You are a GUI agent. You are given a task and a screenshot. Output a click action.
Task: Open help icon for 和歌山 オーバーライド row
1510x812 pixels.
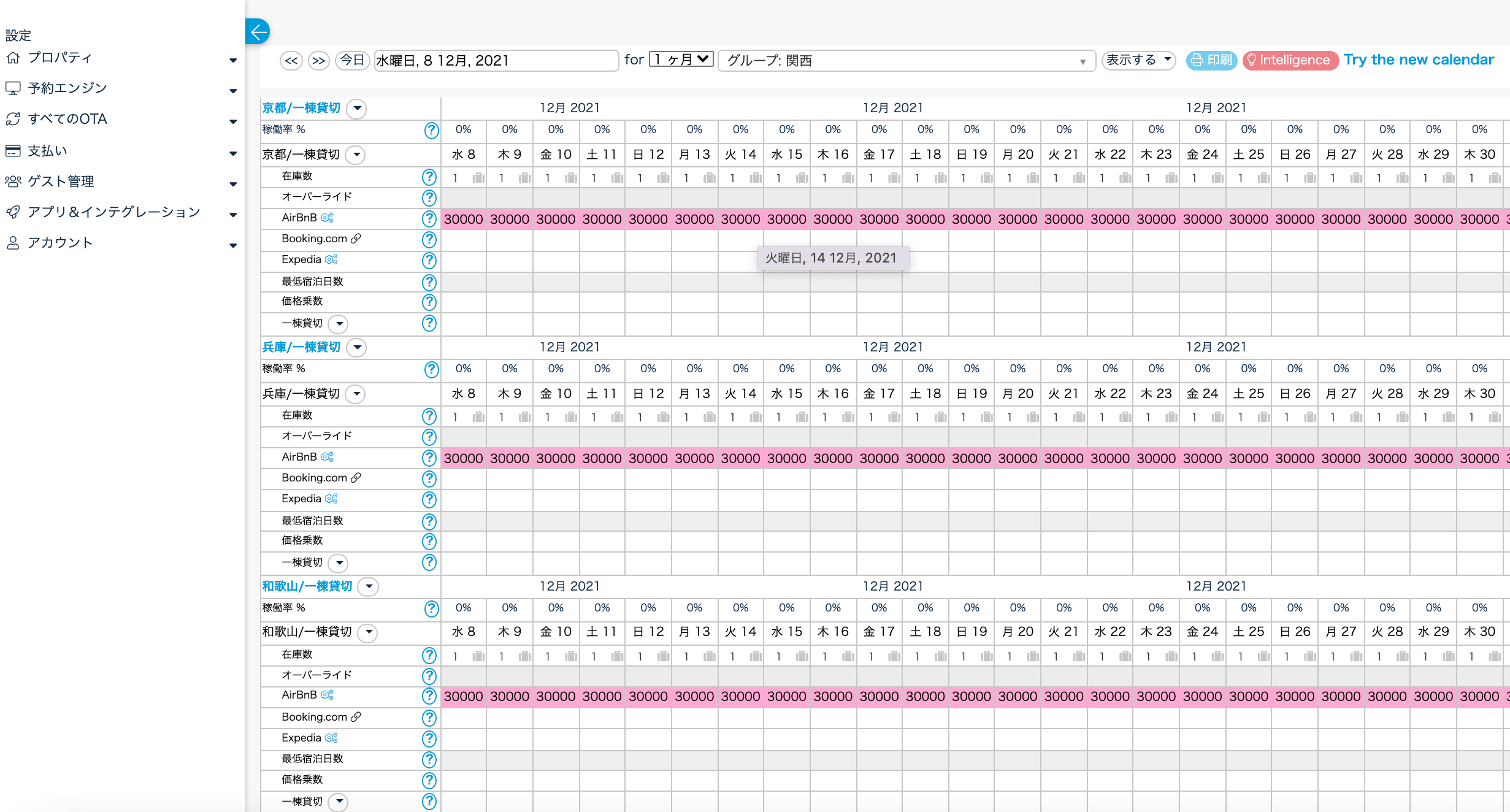click(429, 676)
